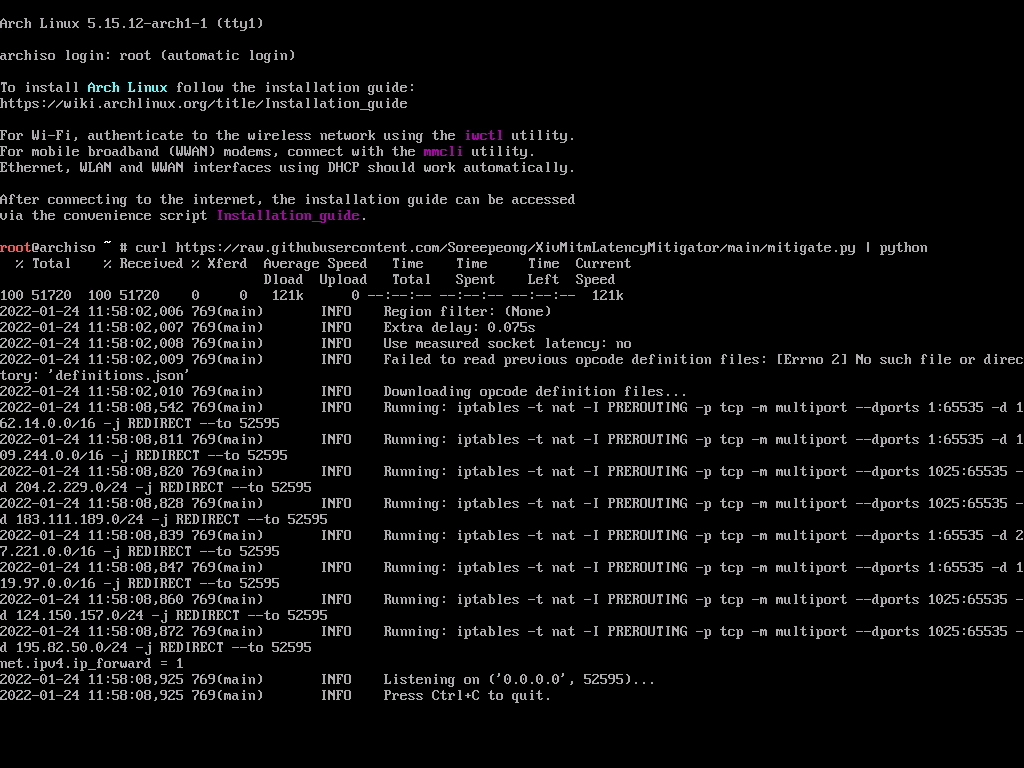This screenshot has width=1024, height=768.
Task: Click the '11:58:08,542' timestamp
Action: coord(136,408)
